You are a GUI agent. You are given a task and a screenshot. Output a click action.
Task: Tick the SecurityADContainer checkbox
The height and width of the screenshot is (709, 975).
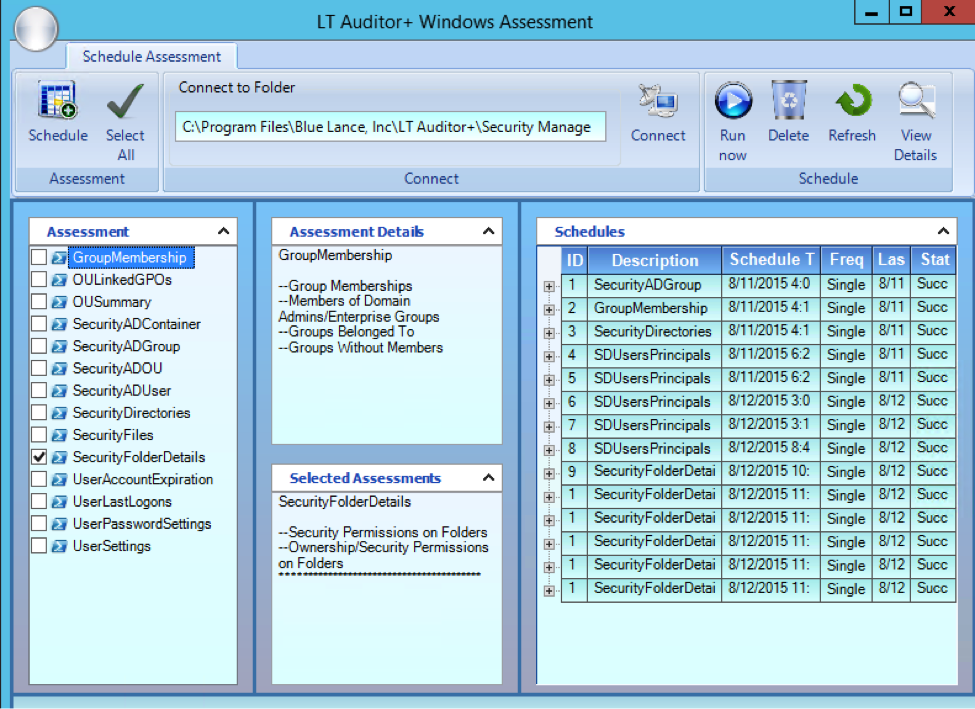click(39, 323)
